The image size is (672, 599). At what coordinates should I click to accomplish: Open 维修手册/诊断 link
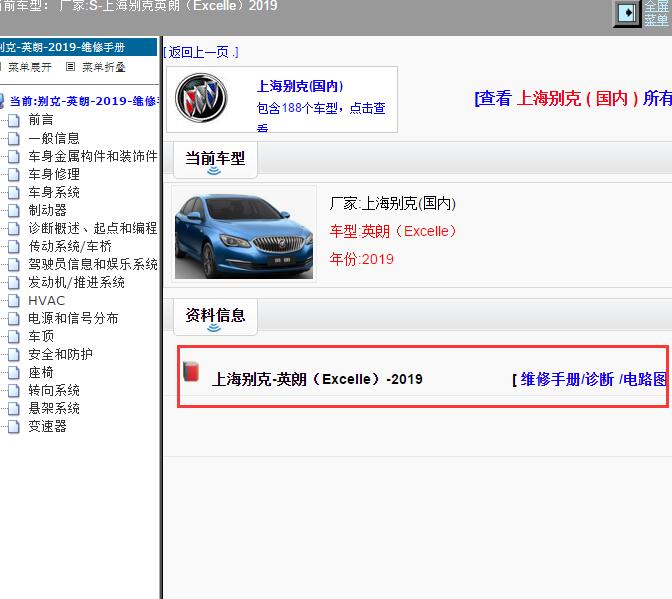pos(567,379)
